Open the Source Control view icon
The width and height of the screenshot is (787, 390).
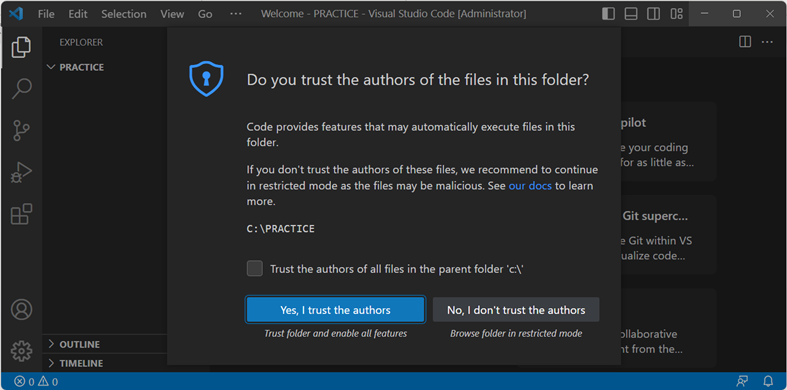(x=21, y=131)
